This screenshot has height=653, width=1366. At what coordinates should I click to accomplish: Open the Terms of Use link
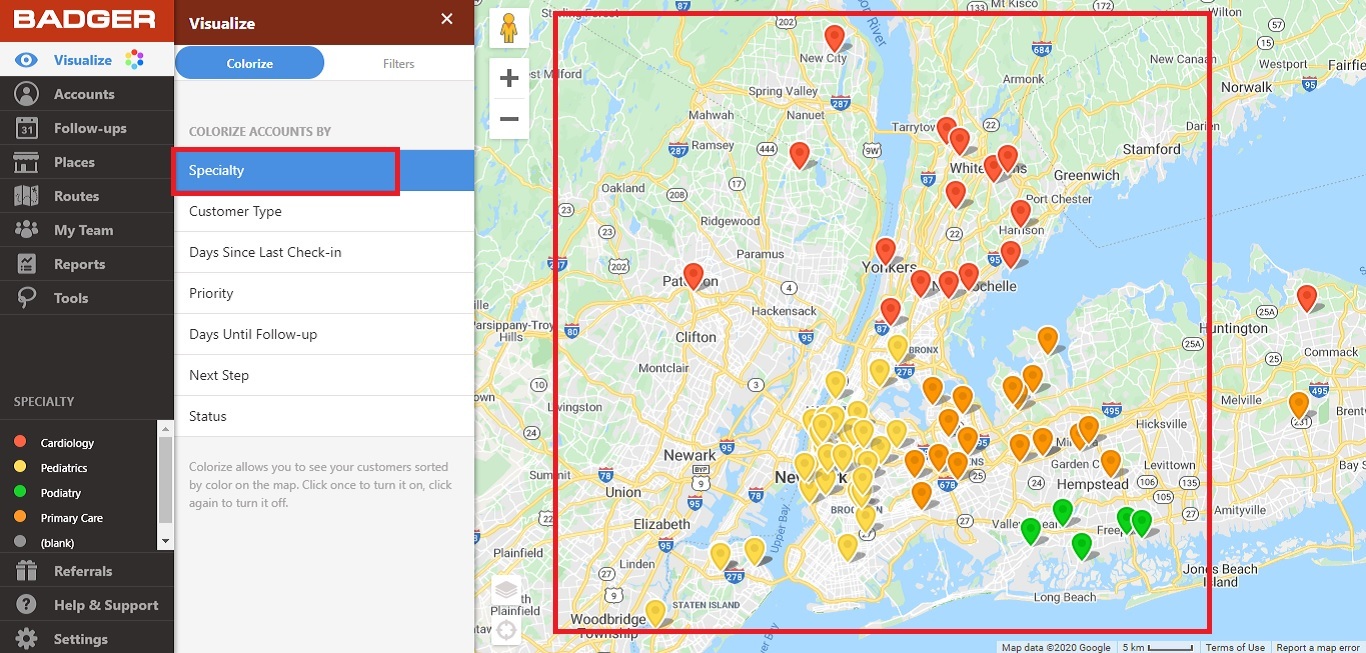point(1235,647)
